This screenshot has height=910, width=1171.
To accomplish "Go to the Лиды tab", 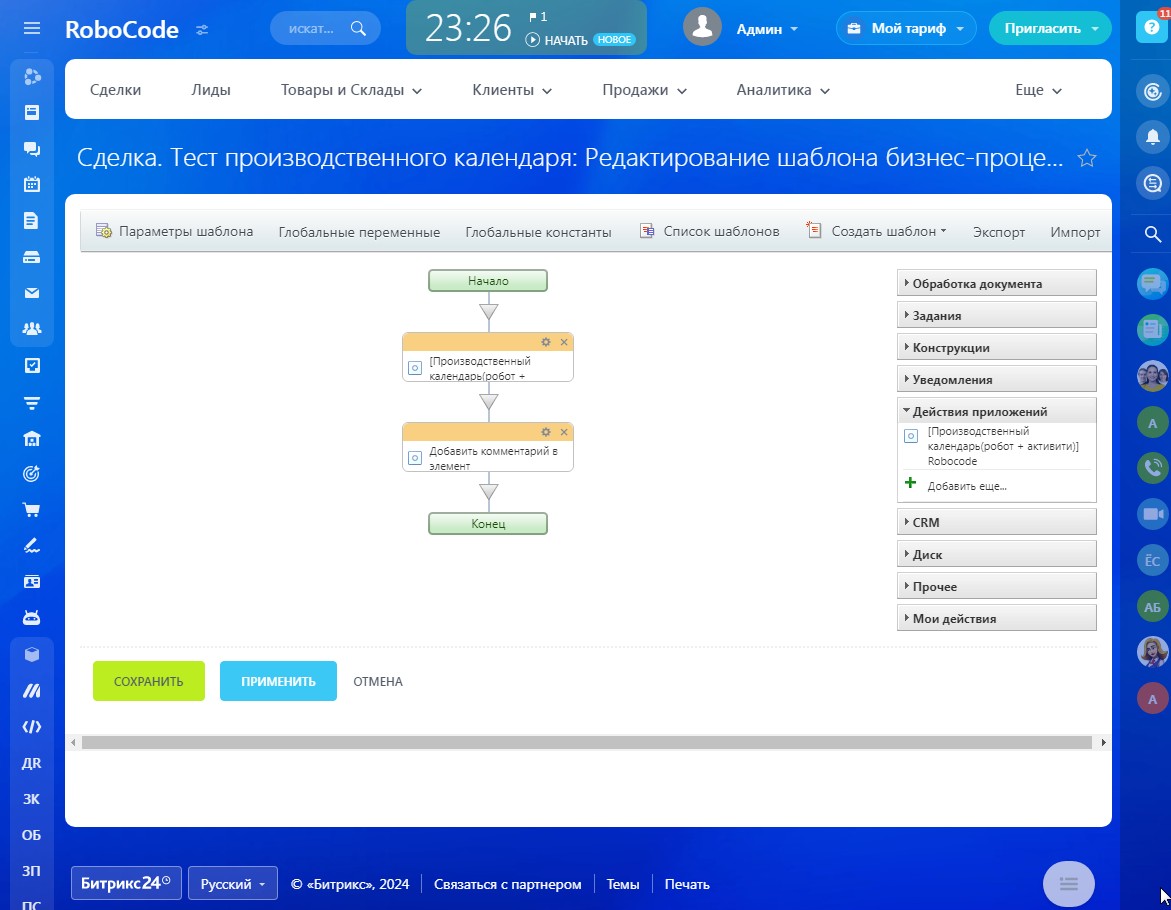I will [211, 90].
